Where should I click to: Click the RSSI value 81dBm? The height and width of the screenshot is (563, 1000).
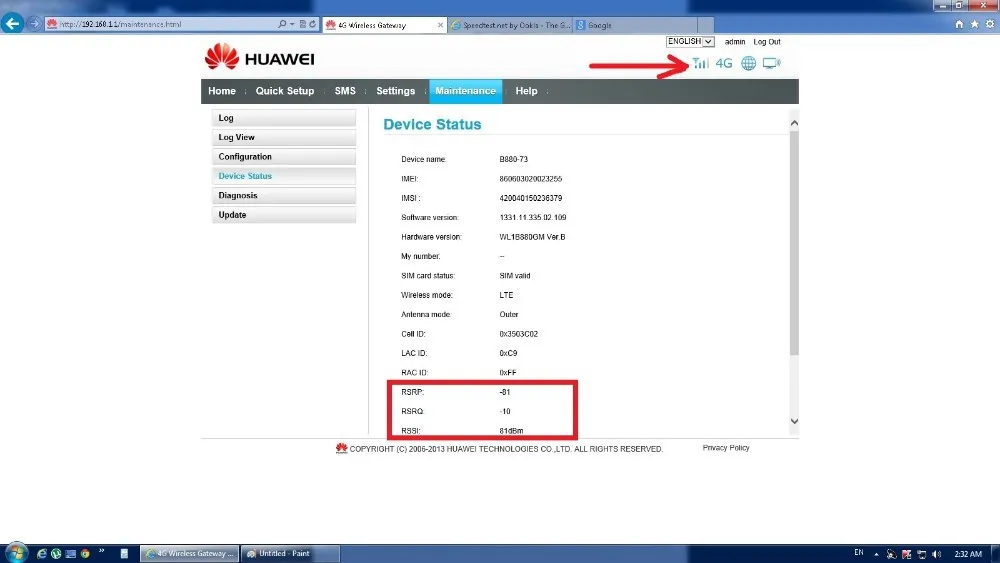511,431
